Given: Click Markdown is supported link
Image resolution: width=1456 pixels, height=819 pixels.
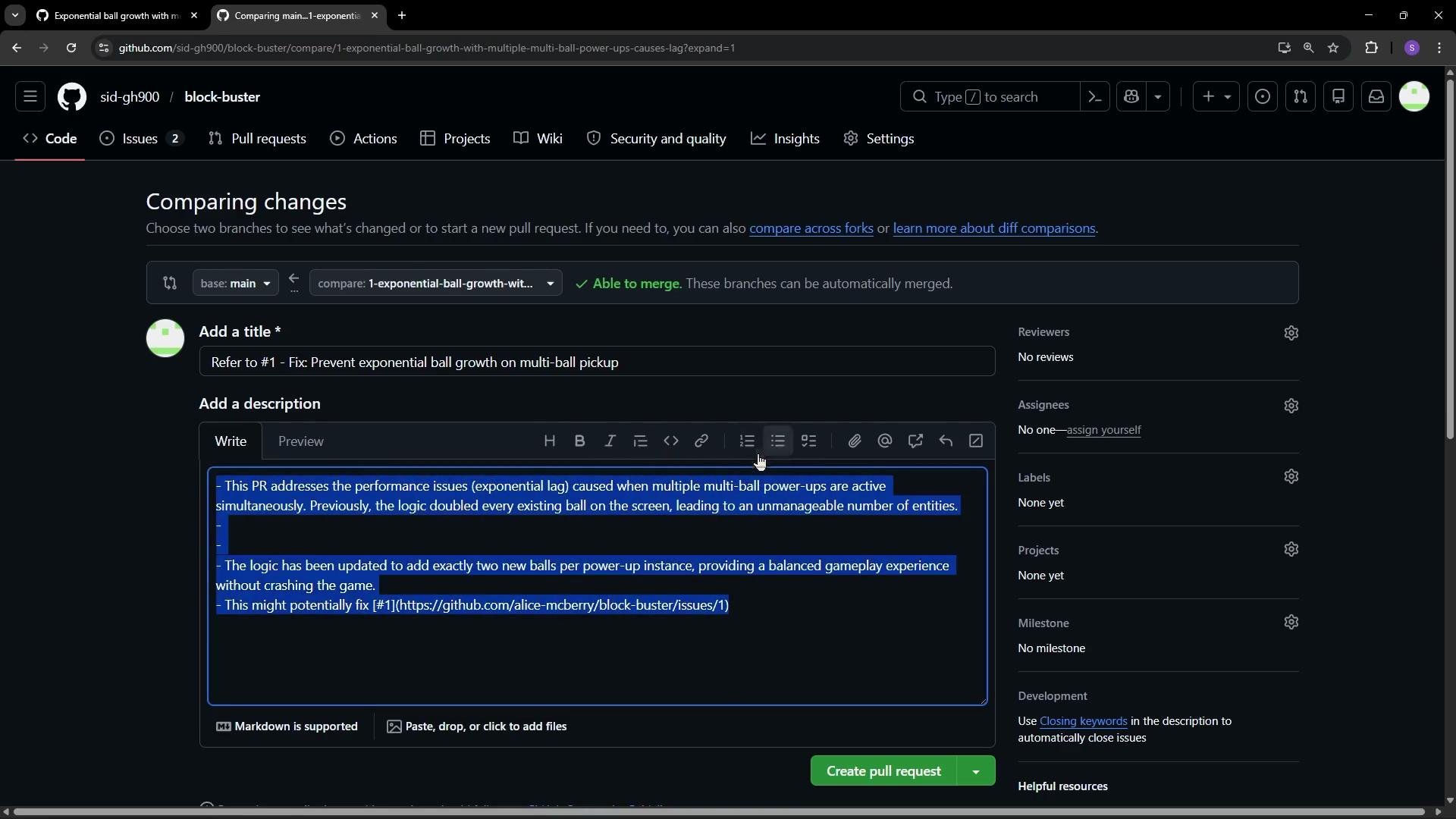Looking at the screenshot, I should tap(287, 726).
